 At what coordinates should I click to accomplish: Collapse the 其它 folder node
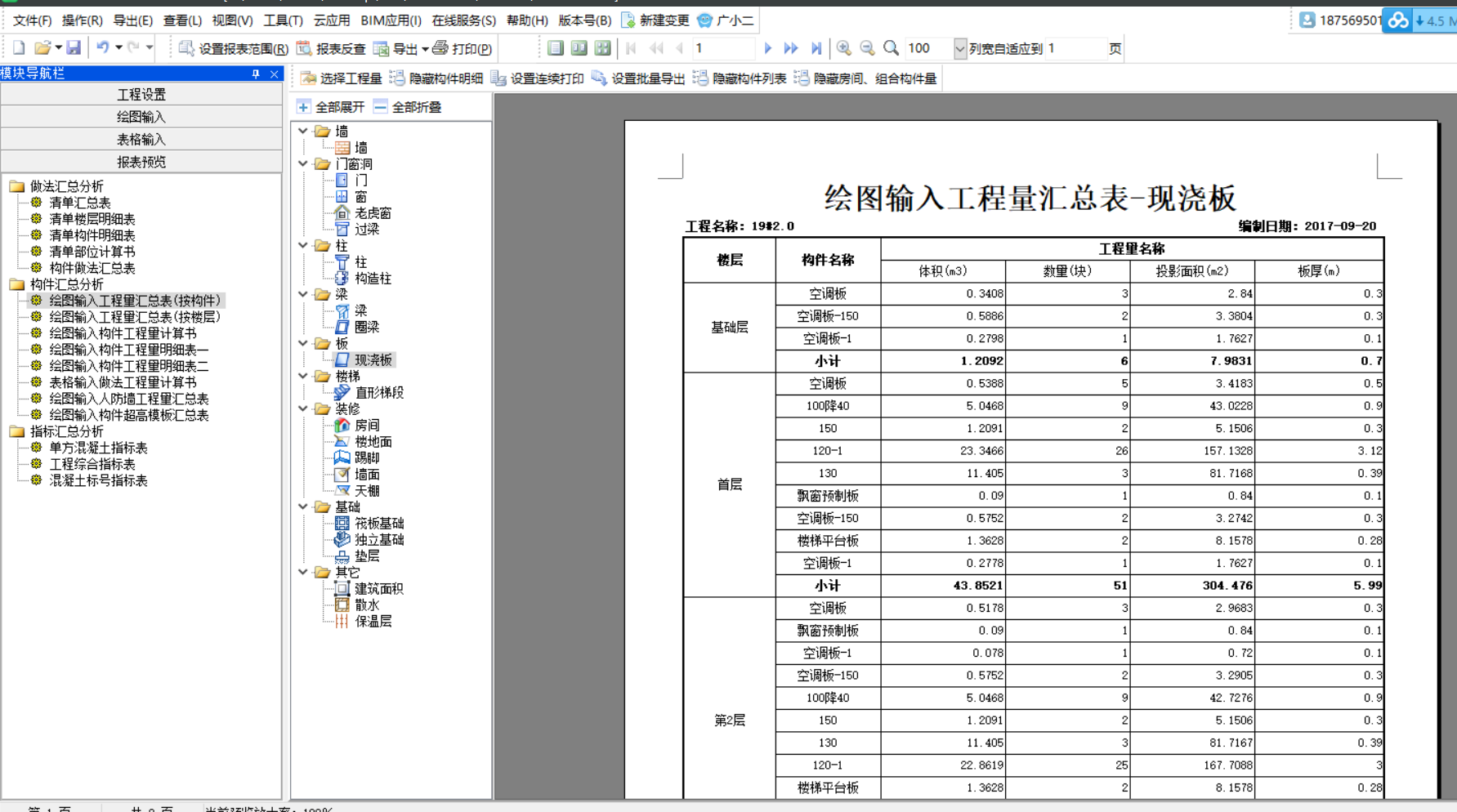(x=303, y=572)
